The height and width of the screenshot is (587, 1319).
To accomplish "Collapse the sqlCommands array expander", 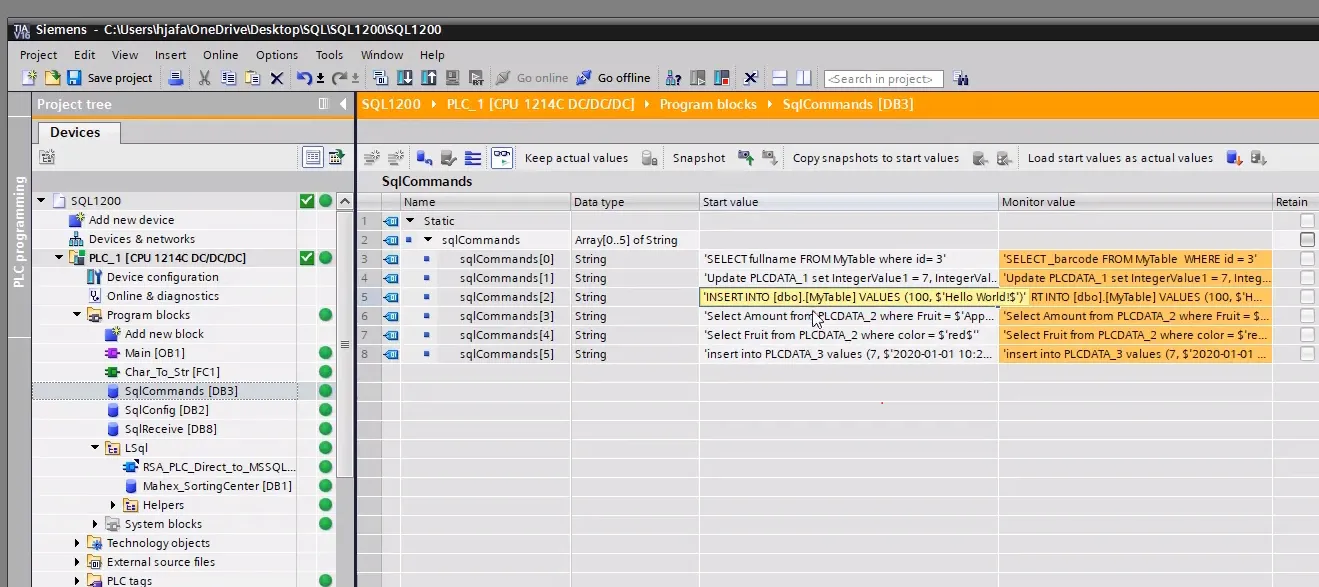I will click(428, 239).
